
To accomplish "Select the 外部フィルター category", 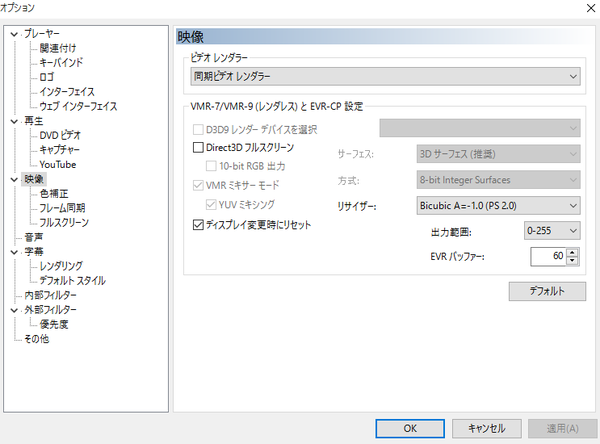I will pyautogui.click(x=50, y=310).
